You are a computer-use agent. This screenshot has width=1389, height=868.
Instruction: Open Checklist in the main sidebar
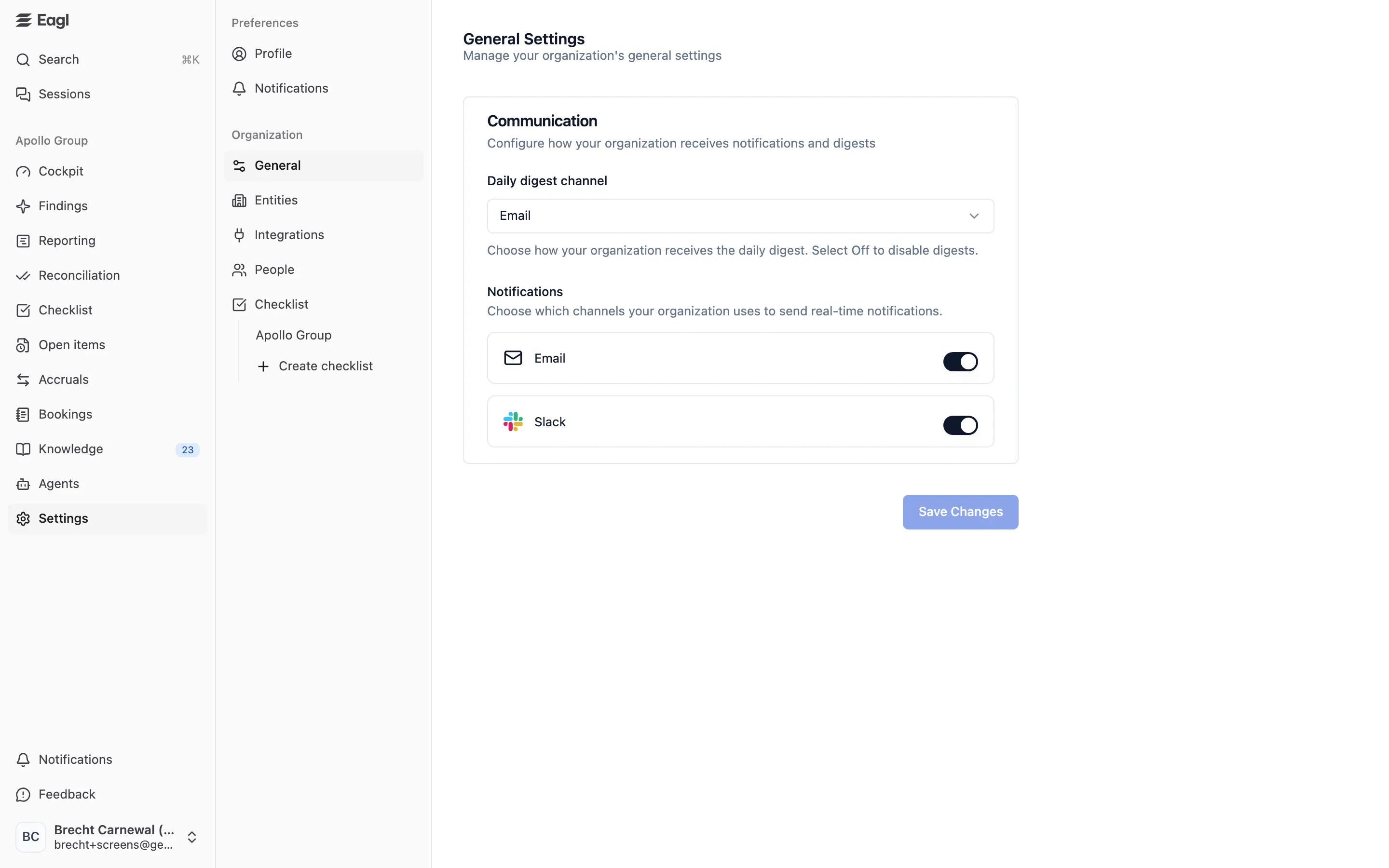click(108, 311)
